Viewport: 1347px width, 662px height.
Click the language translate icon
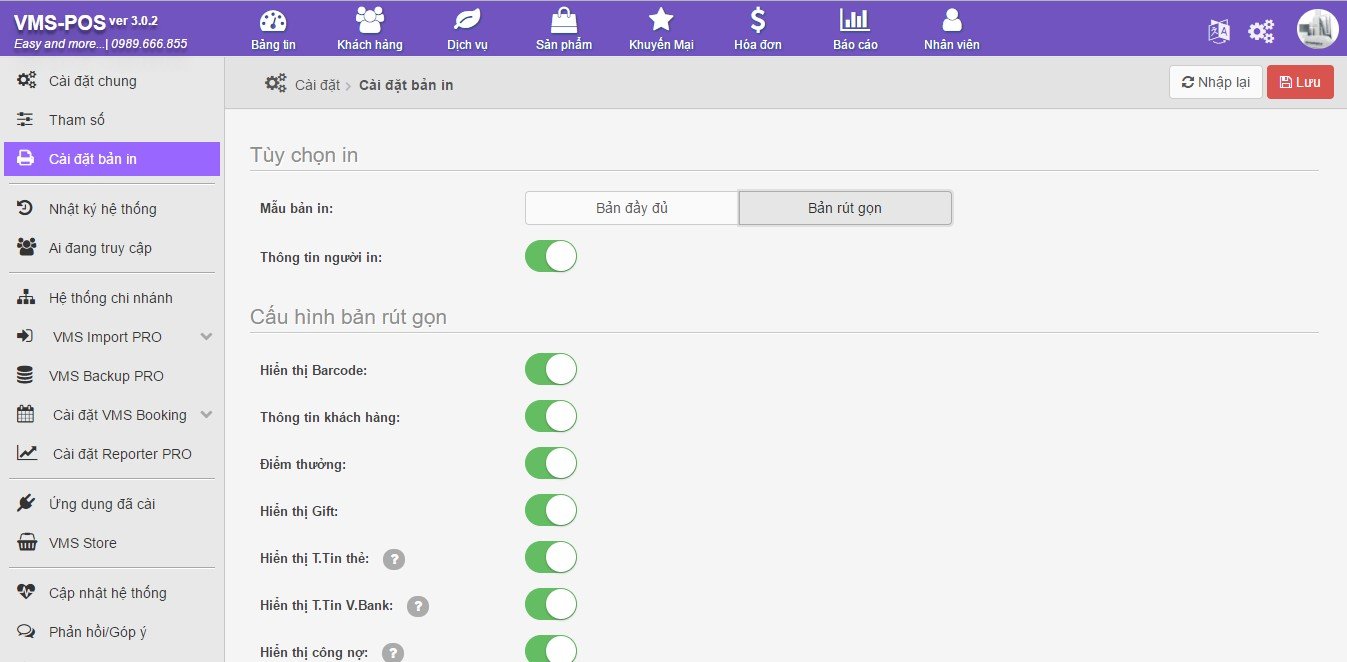(1219, 31)
